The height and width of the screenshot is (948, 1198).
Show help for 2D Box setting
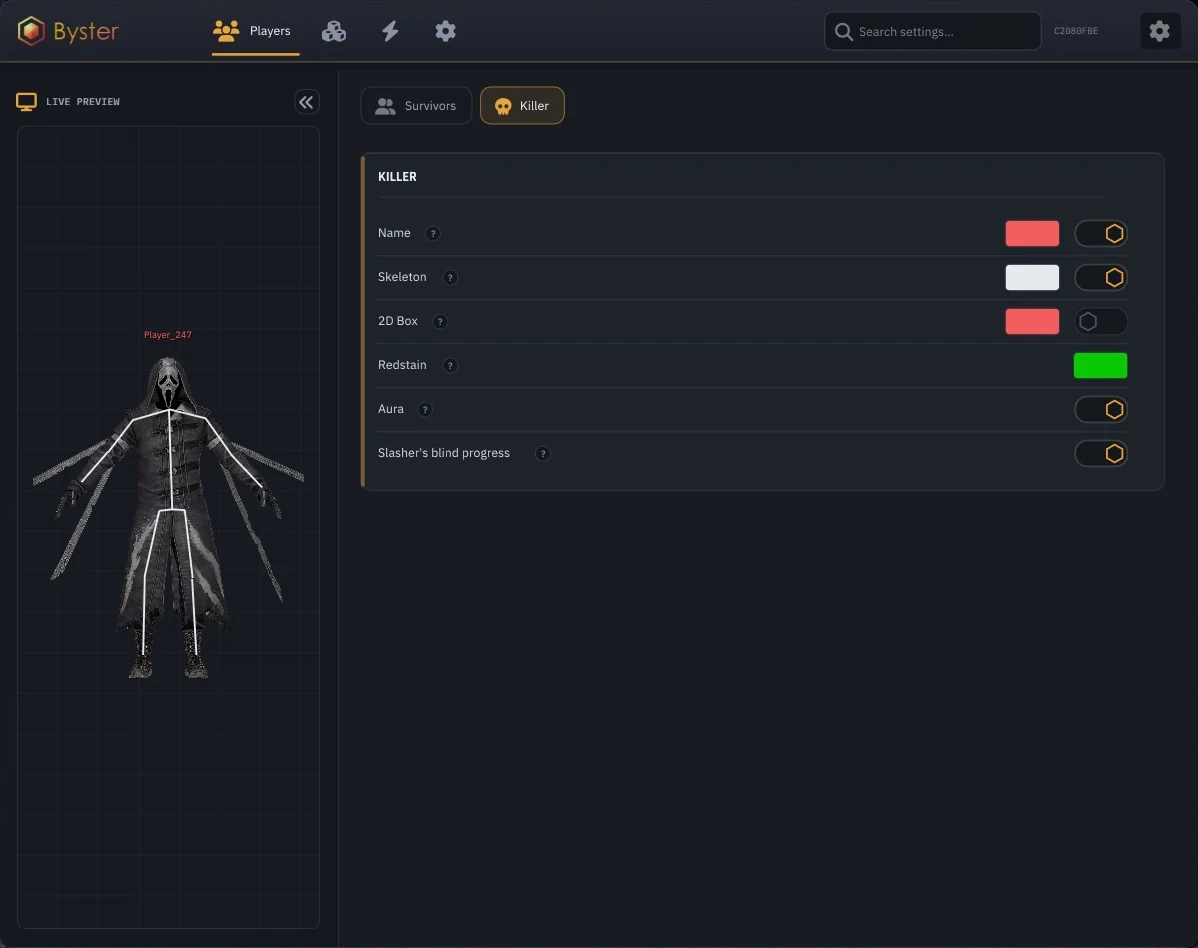click(439, 322)
